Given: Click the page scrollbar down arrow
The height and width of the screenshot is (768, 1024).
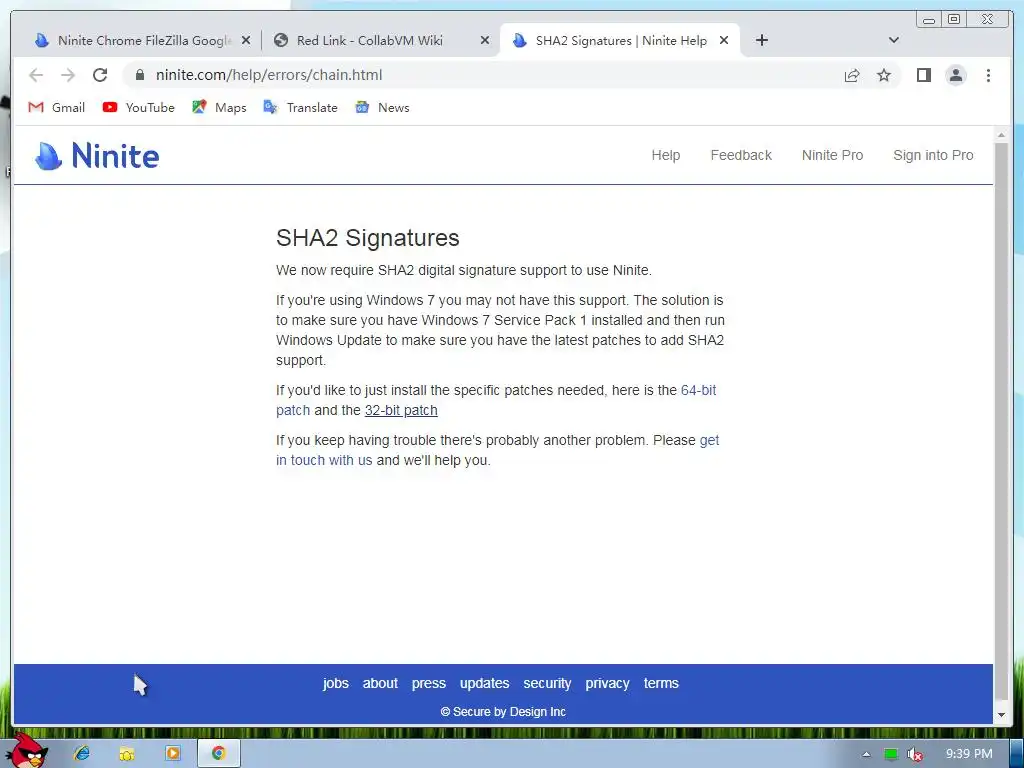Looking at the screenshot, I should tap(1001, 715).
